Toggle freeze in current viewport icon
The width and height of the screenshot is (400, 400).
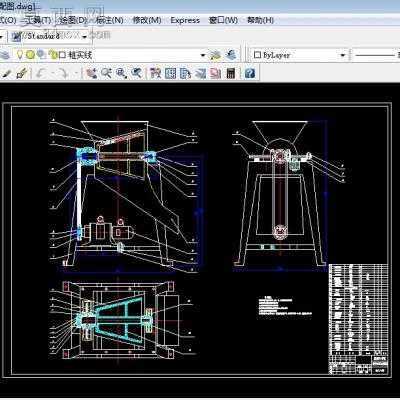(41, 55)
